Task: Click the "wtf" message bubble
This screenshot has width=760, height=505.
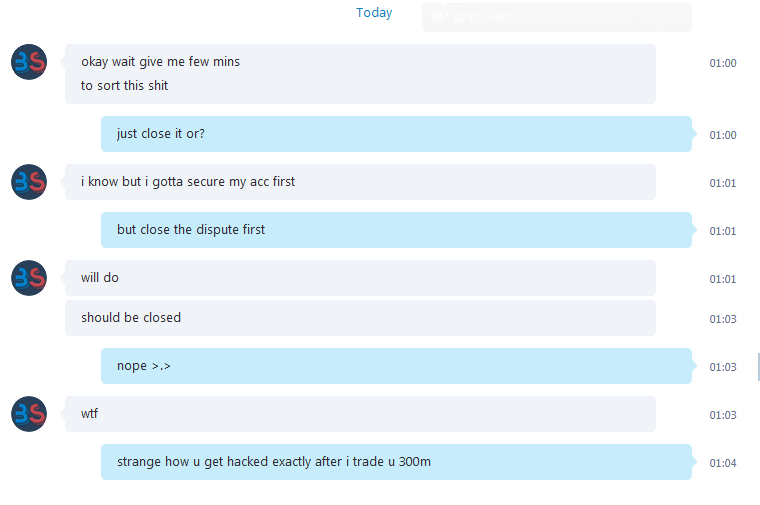Action: (360, 414)
